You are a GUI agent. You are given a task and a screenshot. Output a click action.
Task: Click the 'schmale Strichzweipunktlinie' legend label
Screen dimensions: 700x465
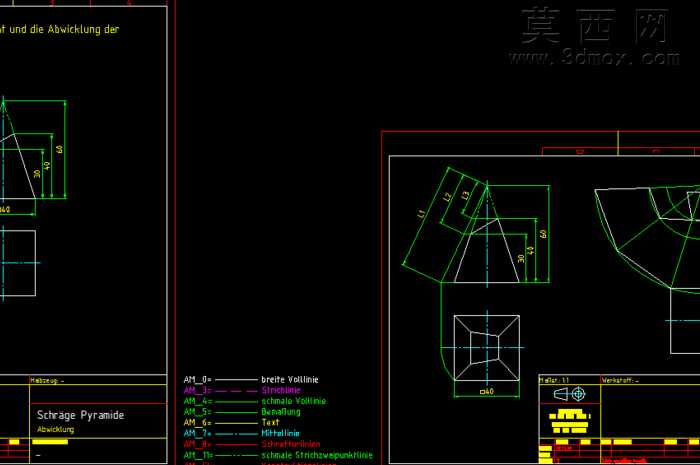point(317,455)
